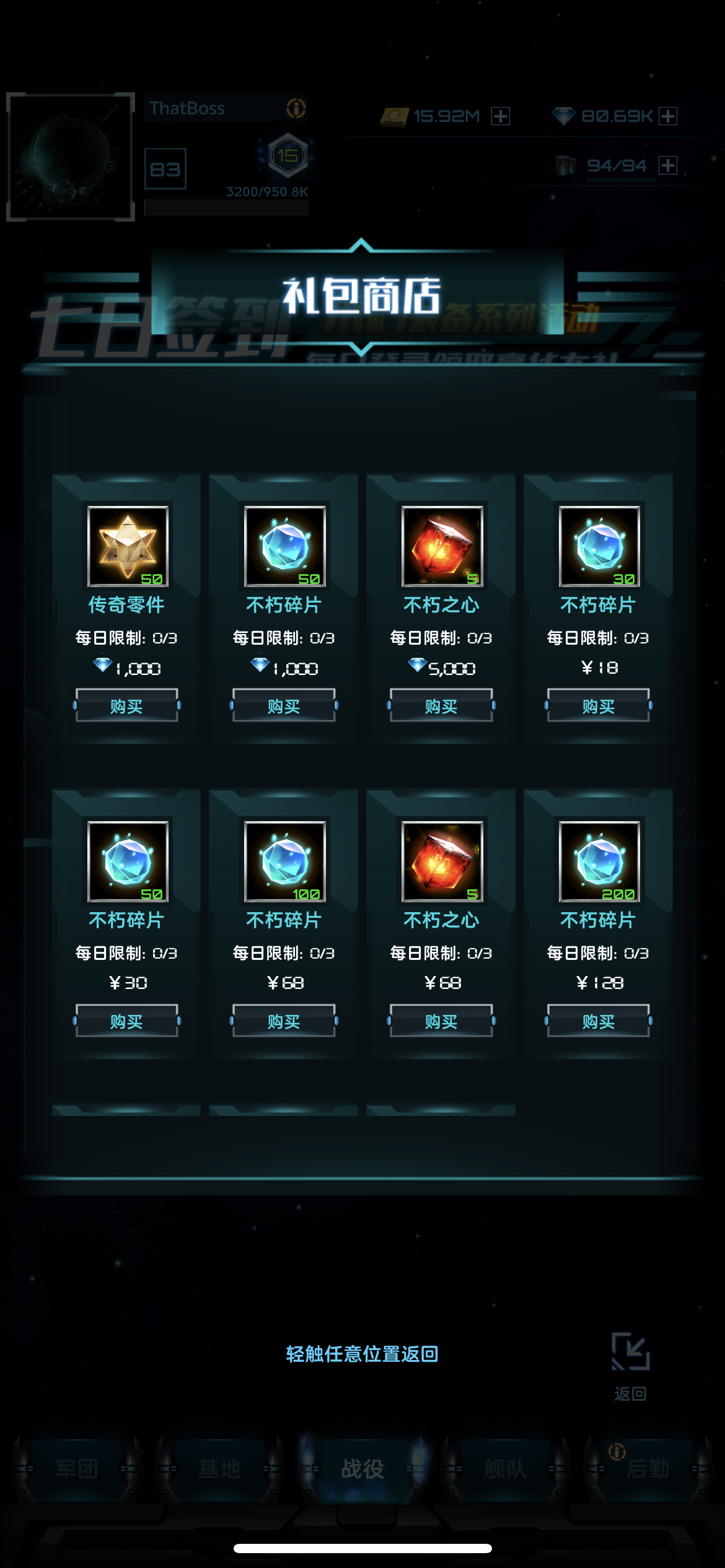725x1568 pixels.
Task: Open the 舰队 tab
Action: click(x=505, y=1469)
